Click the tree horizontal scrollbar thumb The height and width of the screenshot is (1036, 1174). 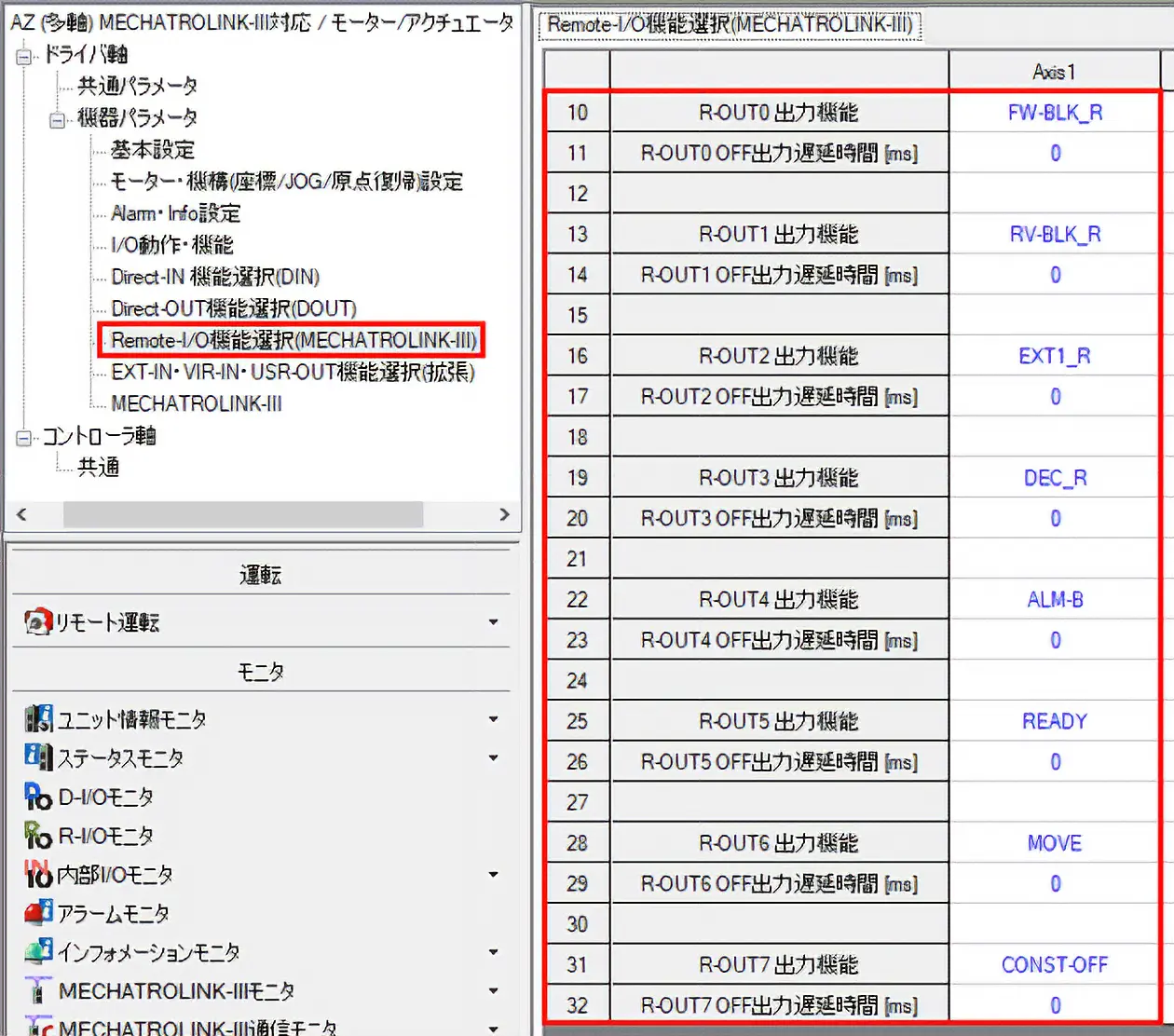242,514
